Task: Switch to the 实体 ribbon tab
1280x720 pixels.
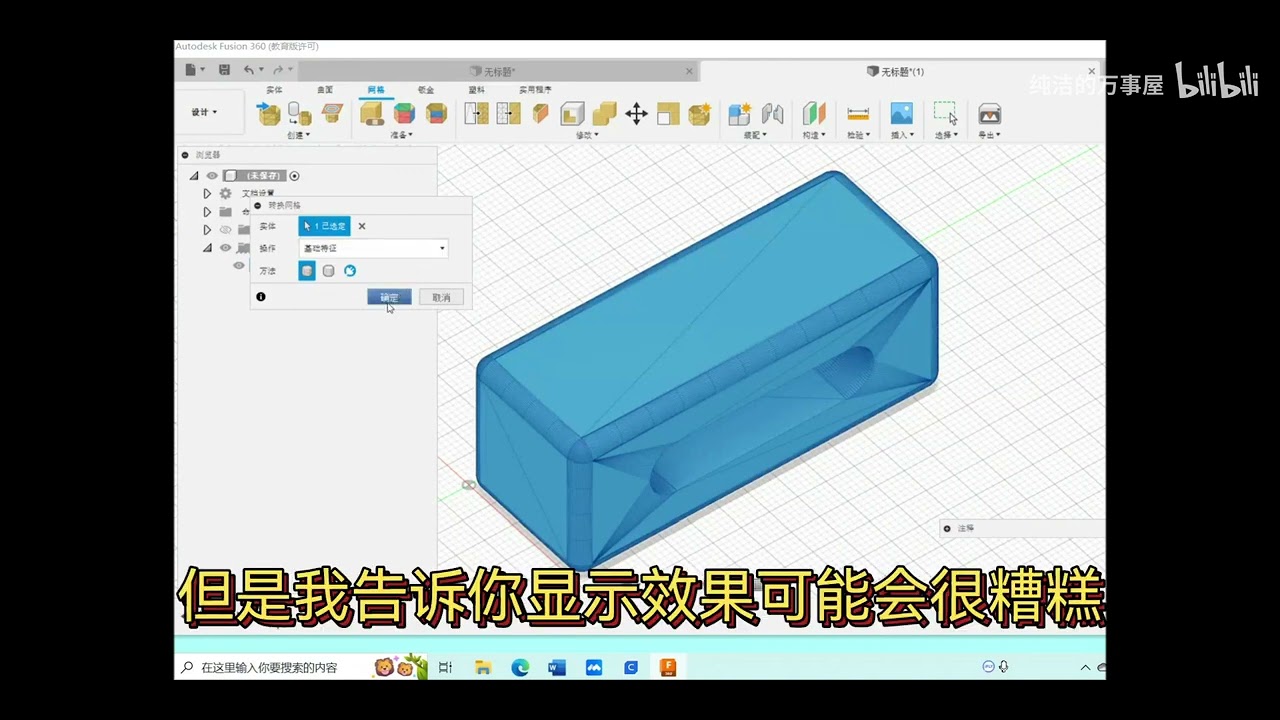Action: pyautogui.click(x=274, y=90)
